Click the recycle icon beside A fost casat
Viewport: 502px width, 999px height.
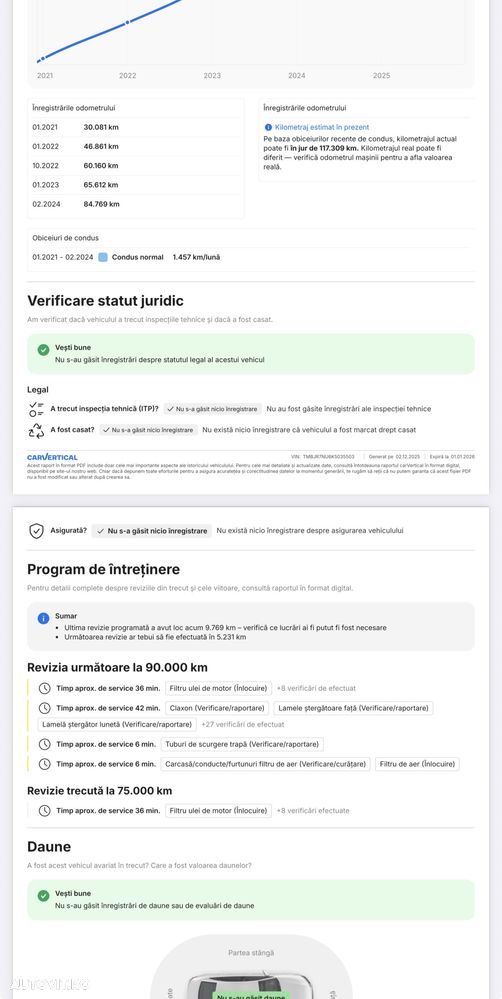(x=36, y=431)
